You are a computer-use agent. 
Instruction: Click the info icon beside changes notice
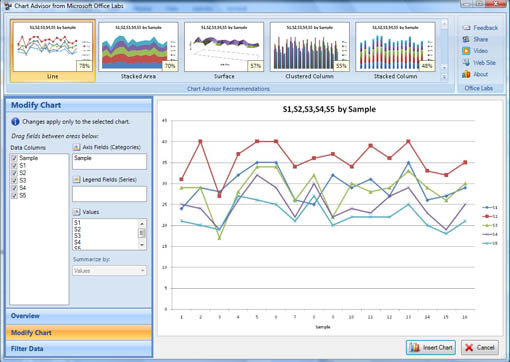(15, 122)
